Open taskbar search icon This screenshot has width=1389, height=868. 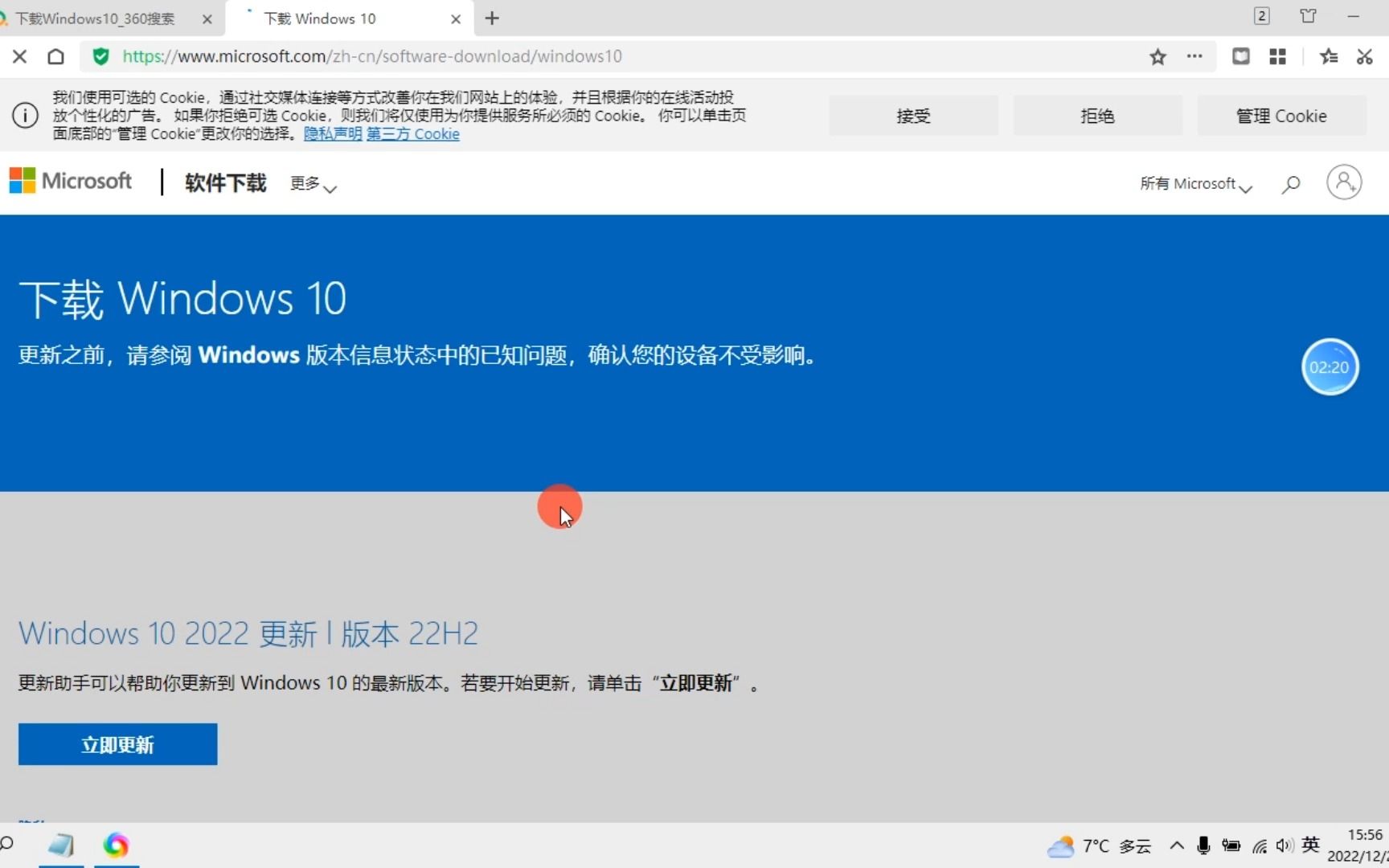pos(7,844)
